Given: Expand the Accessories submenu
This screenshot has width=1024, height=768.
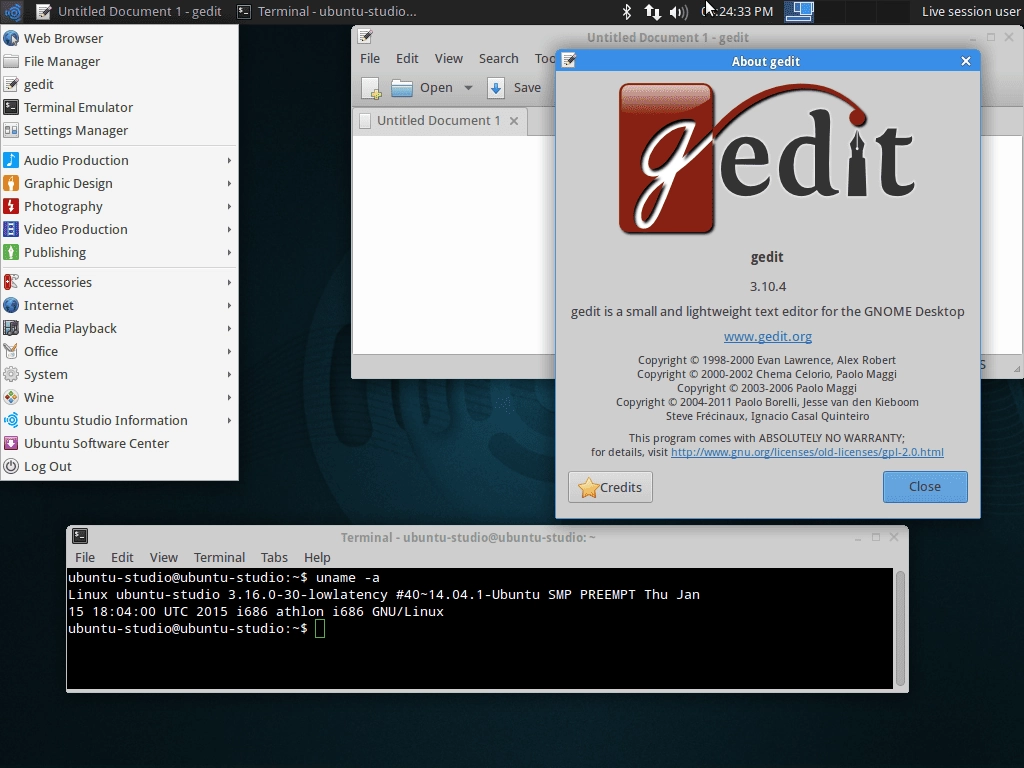Looking at the screenshot, I should click(120, 282).
